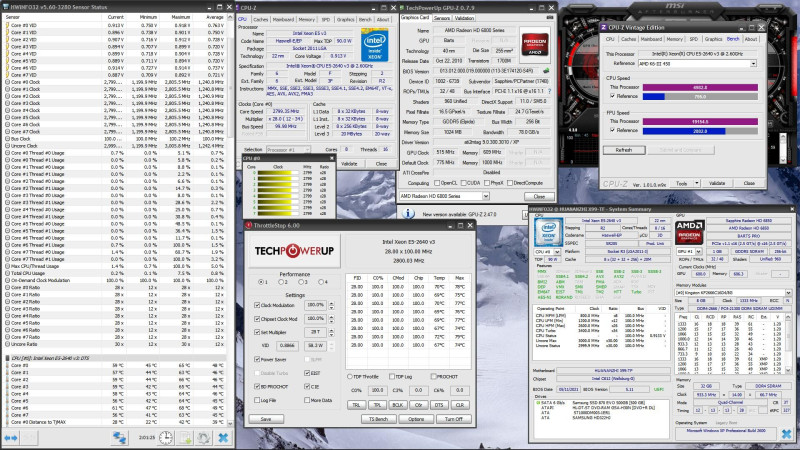Click the expand/collapse arrows icon in HWiNFO toolbar
The width and height of the screenshot is (800, 450).
(11, 438)
